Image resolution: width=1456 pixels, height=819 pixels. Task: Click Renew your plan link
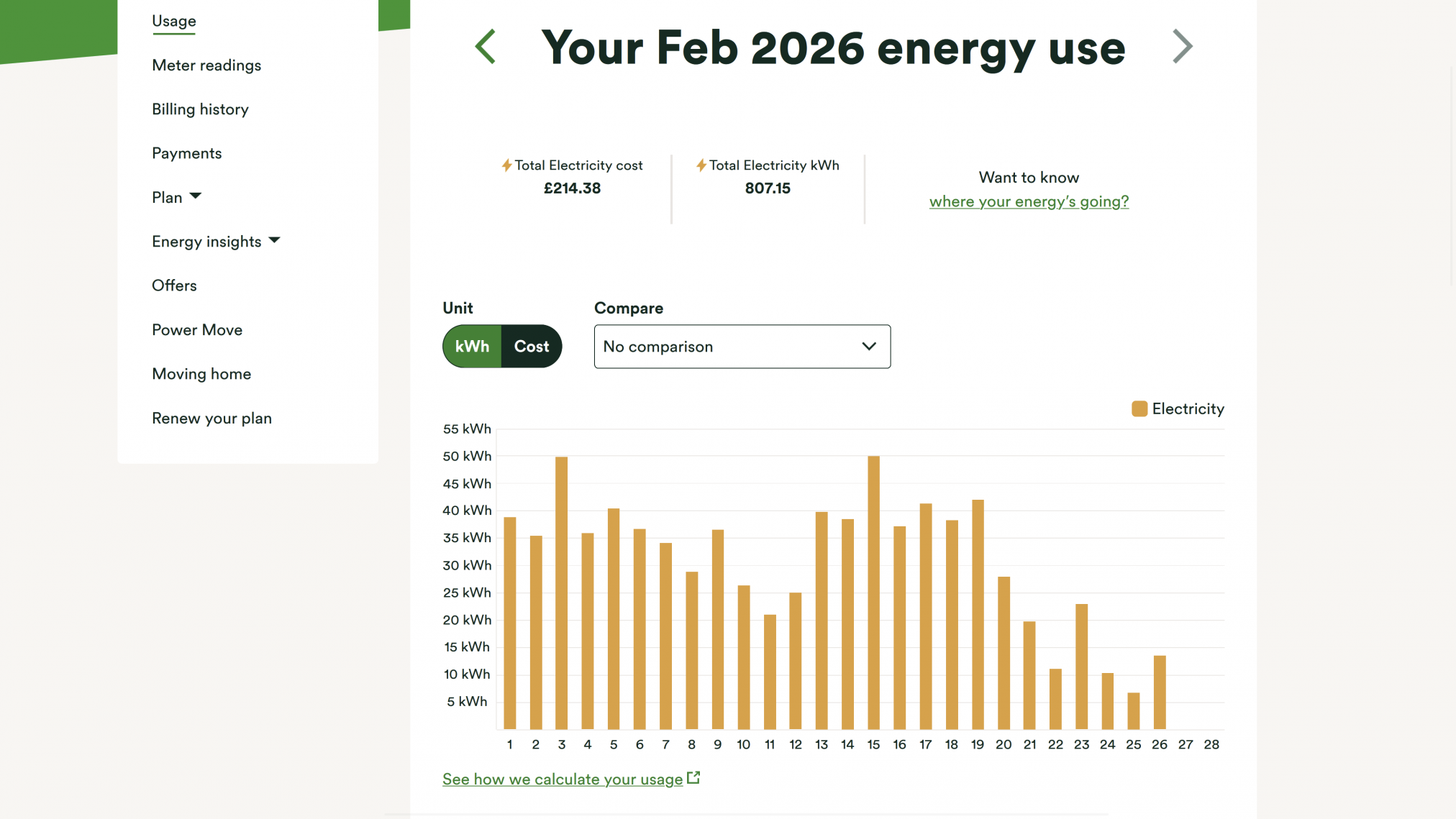click(x=211, y=418)
